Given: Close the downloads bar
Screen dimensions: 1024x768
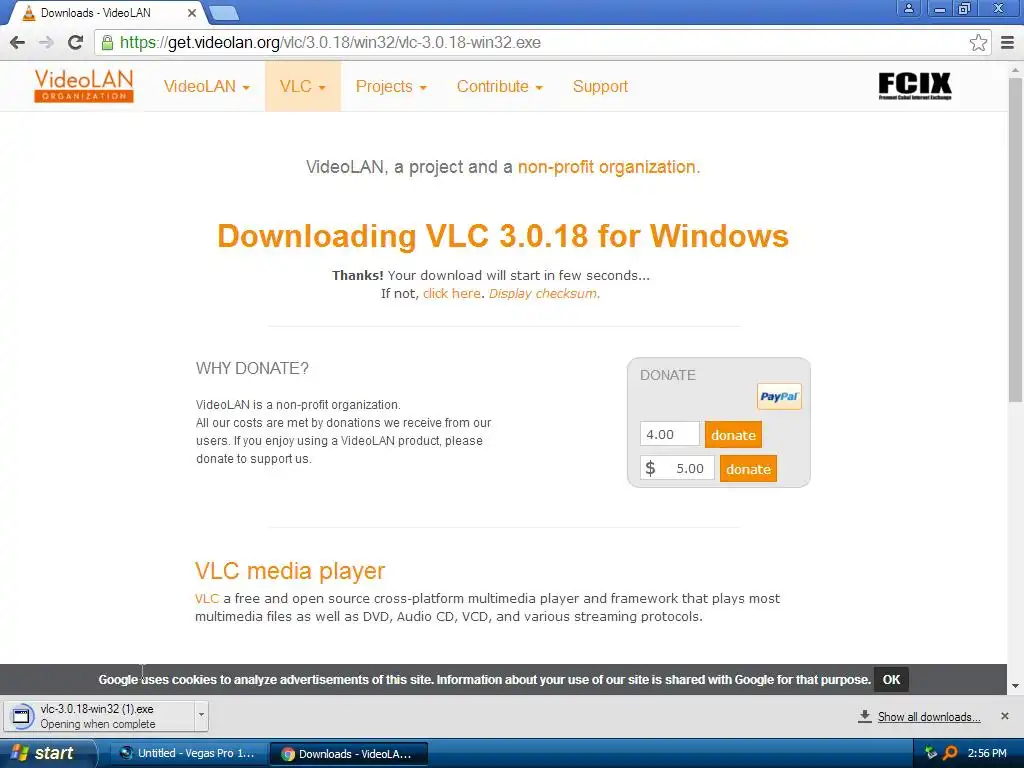Looking at the screenshot, I should pos(1005,716).
